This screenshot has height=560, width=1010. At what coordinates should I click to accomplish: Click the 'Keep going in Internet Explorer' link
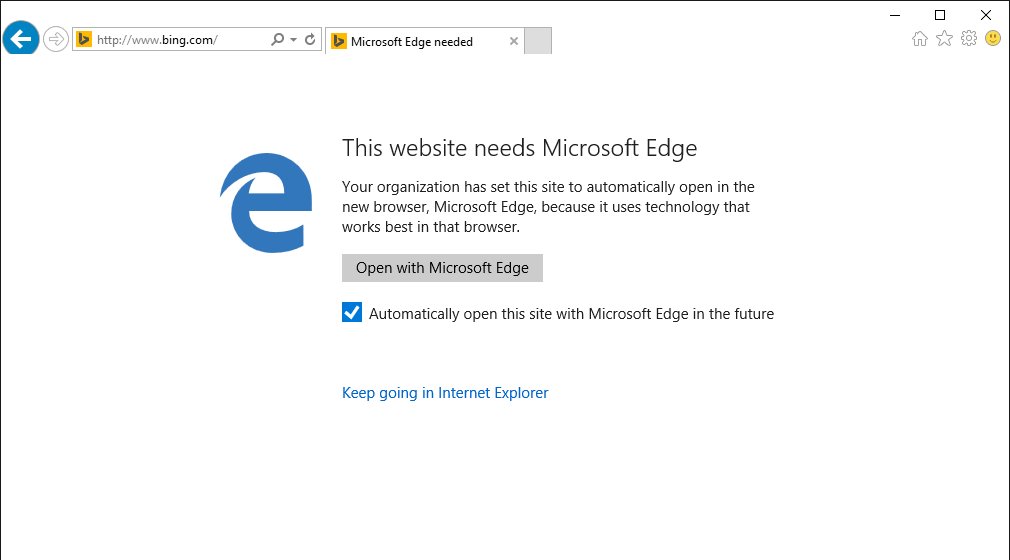tap(445, 393)
